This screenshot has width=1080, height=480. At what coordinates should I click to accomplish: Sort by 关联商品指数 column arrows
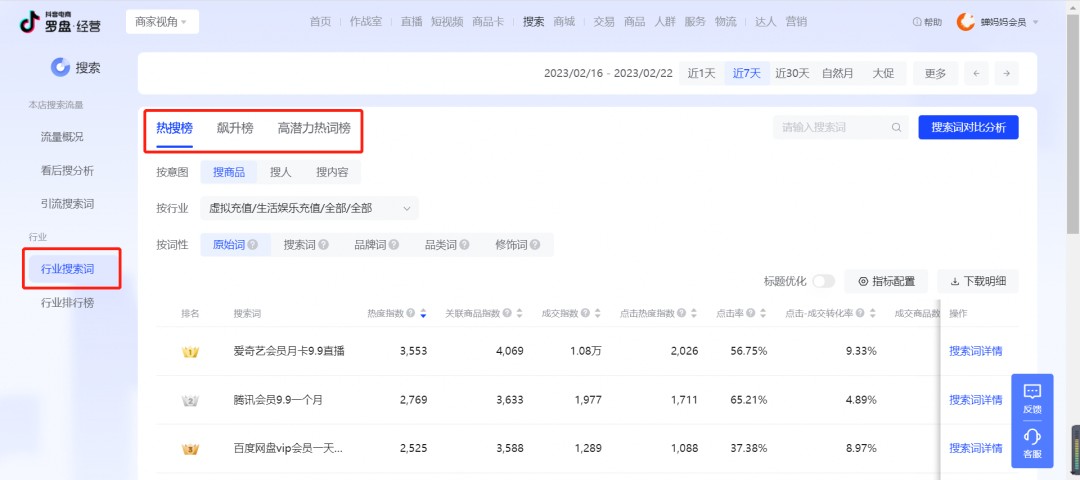tap(519, 313)
